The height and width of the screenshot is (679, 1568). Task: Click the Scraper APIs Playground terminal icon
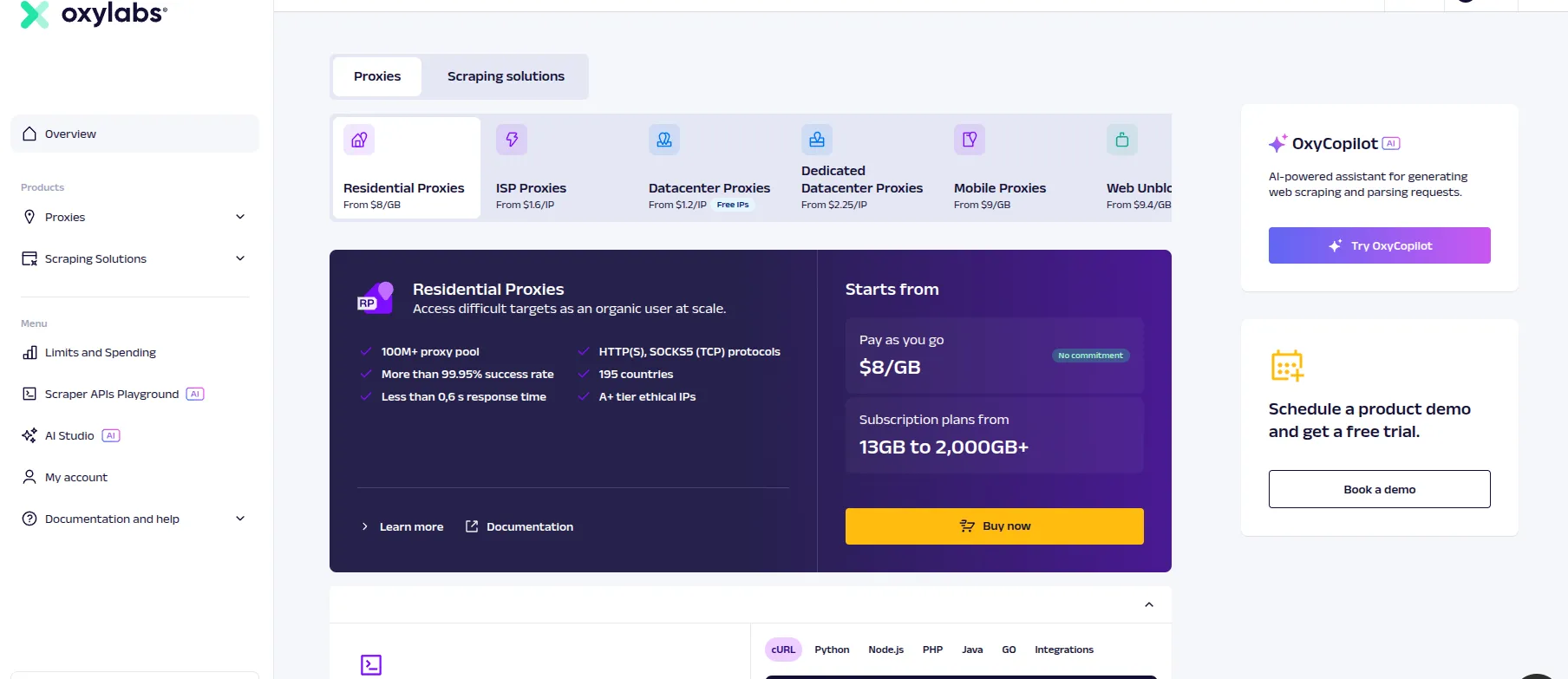coord(29,394)
